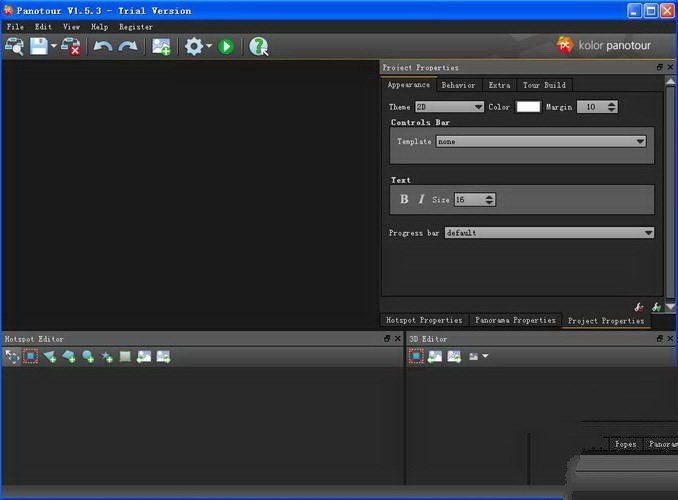This screenshot has height=500, width=678.
Task: Go to previous panorama in Hotspot Editor
Action: (x=144, y=356)
